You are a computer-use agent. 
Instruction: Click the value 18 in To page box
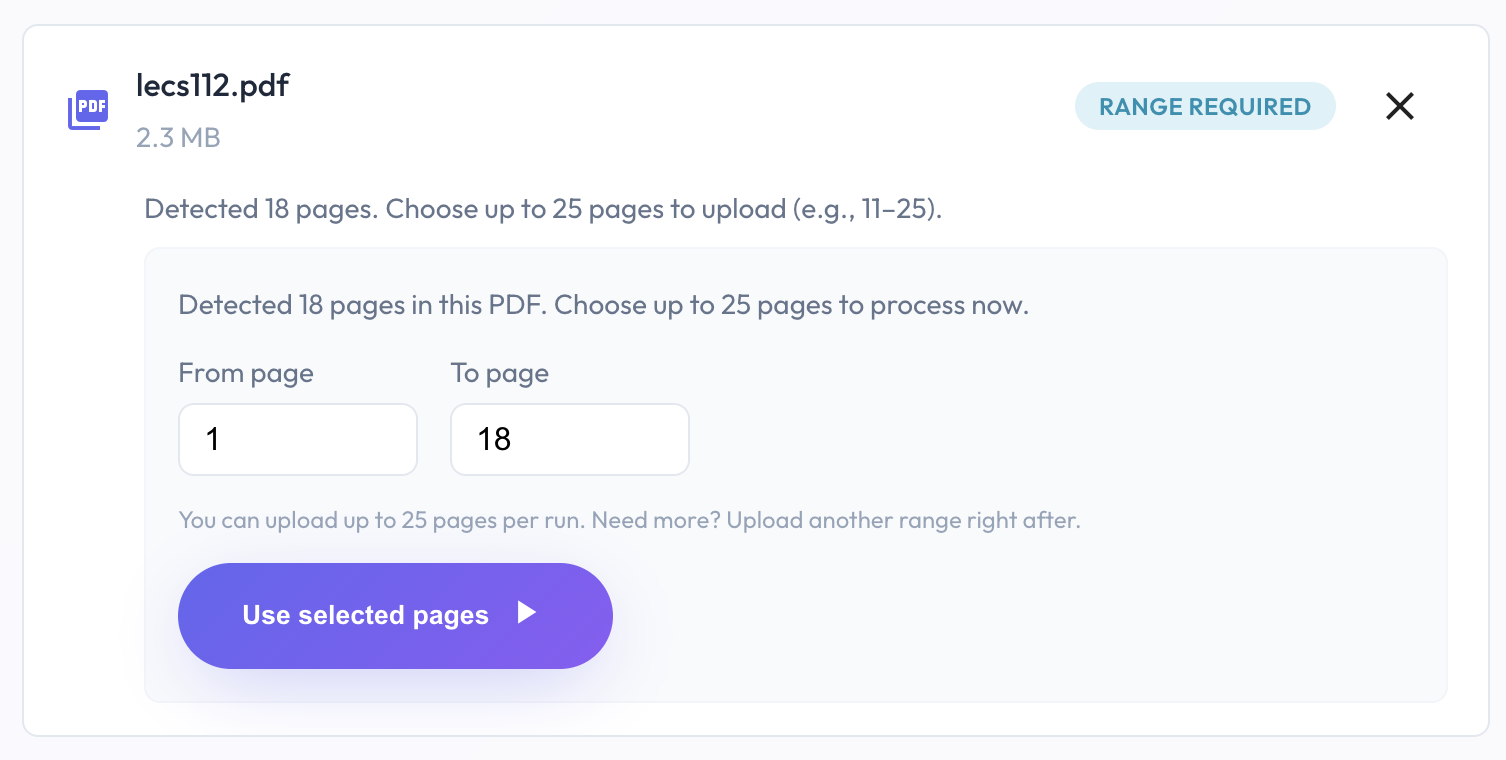492,439
